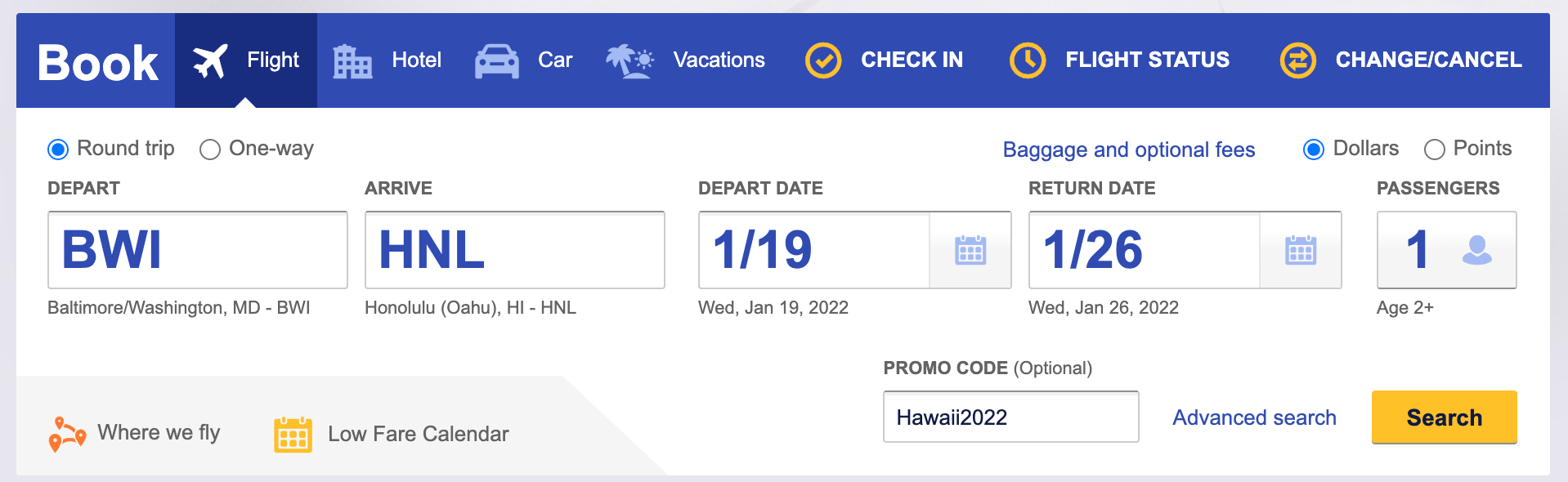Open the return date calendar icon

1300,250
